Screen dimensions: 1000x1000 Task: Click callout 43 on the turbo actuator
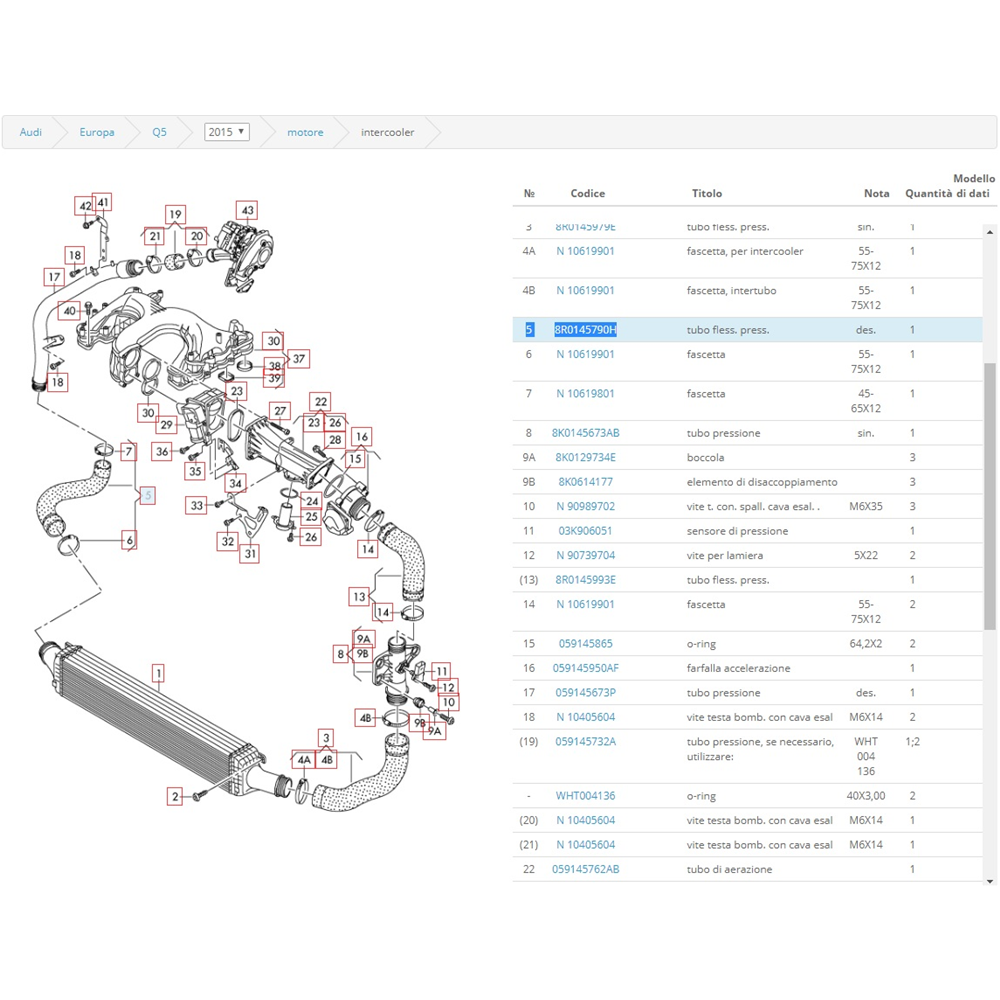246,210
